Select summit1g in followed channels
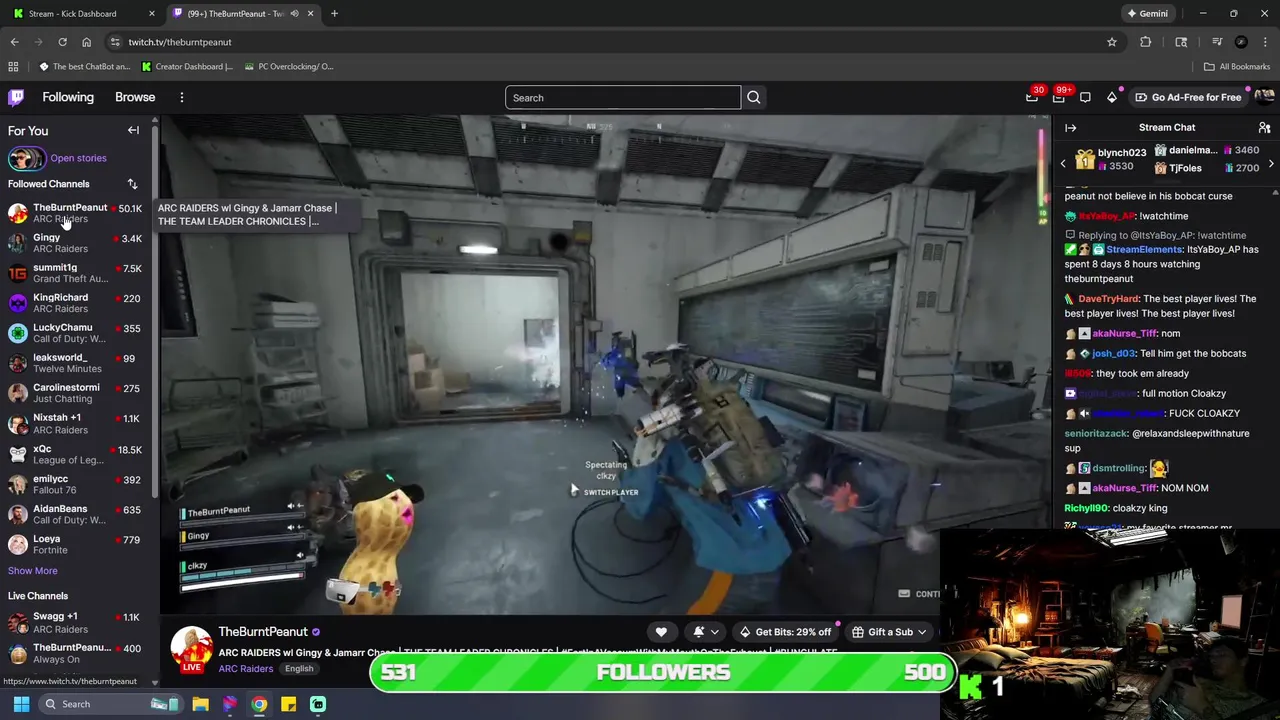Viewport: 1280px width, 720px height. click(78, 273)
